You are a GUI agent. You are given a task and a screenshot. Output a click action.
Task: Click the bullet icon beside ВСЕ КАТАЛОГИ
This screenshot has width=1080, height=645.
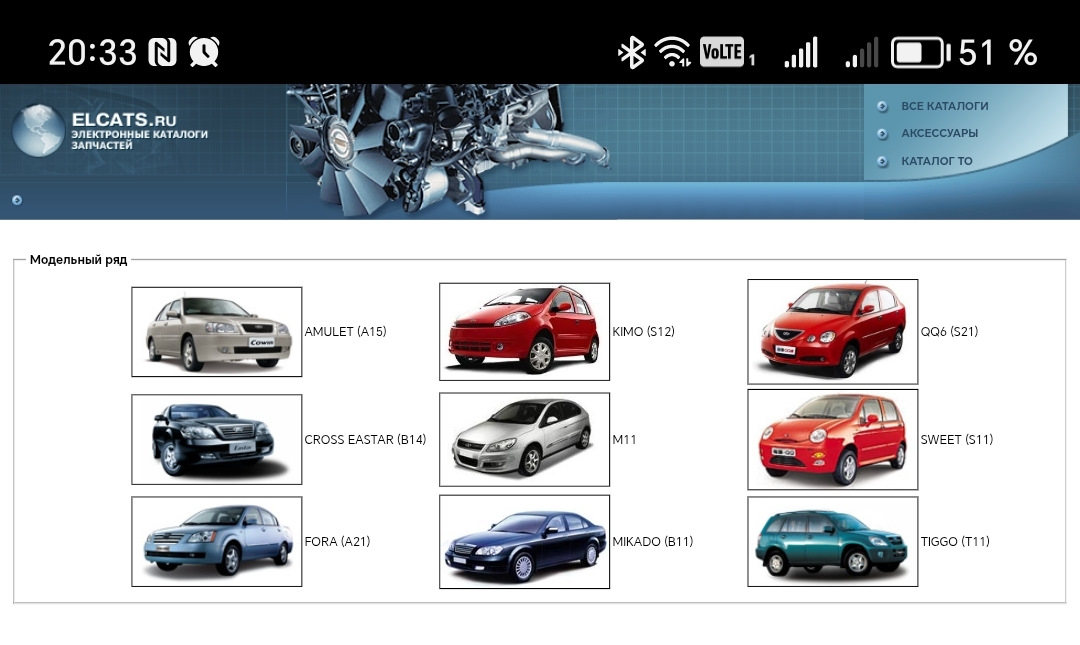(882, 106)
